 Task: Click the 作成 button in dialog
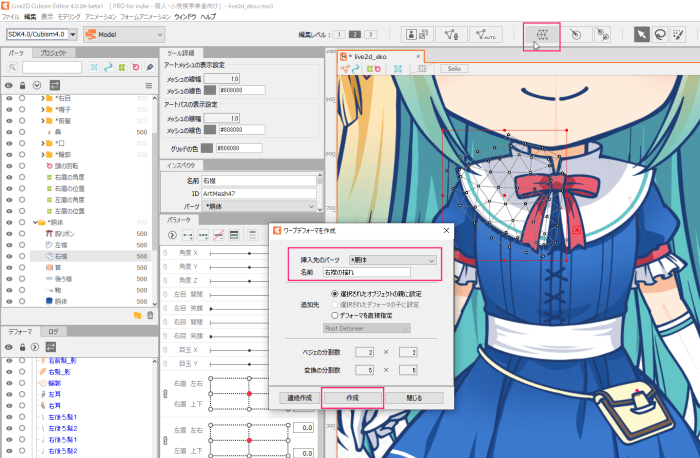coord(352,398)
